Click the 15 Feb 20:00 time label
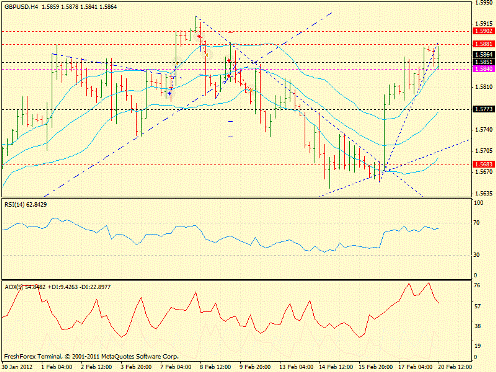The height and width of the screenshot is (372, 496). pyautogui.click(x=376, y=367)
